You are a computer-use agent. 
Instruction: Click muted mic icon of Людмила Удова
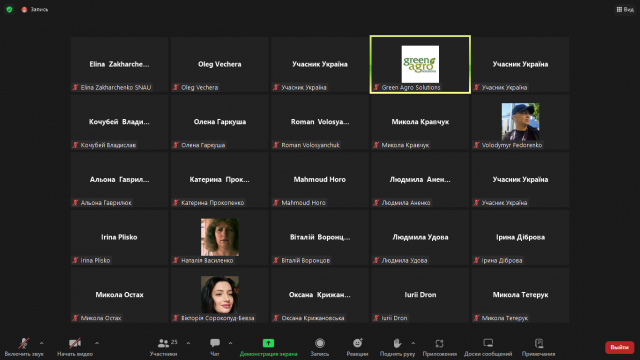376,260
